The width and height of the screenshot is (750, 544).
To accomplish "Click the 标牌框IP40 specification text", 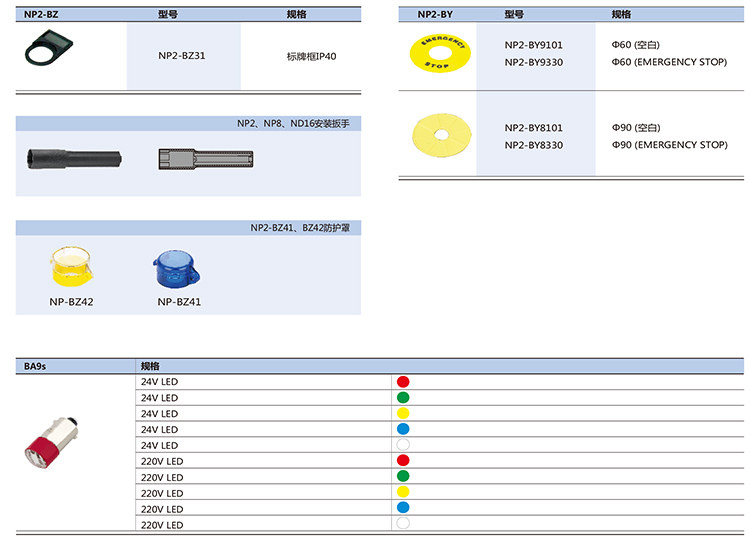I will (311, 57).
